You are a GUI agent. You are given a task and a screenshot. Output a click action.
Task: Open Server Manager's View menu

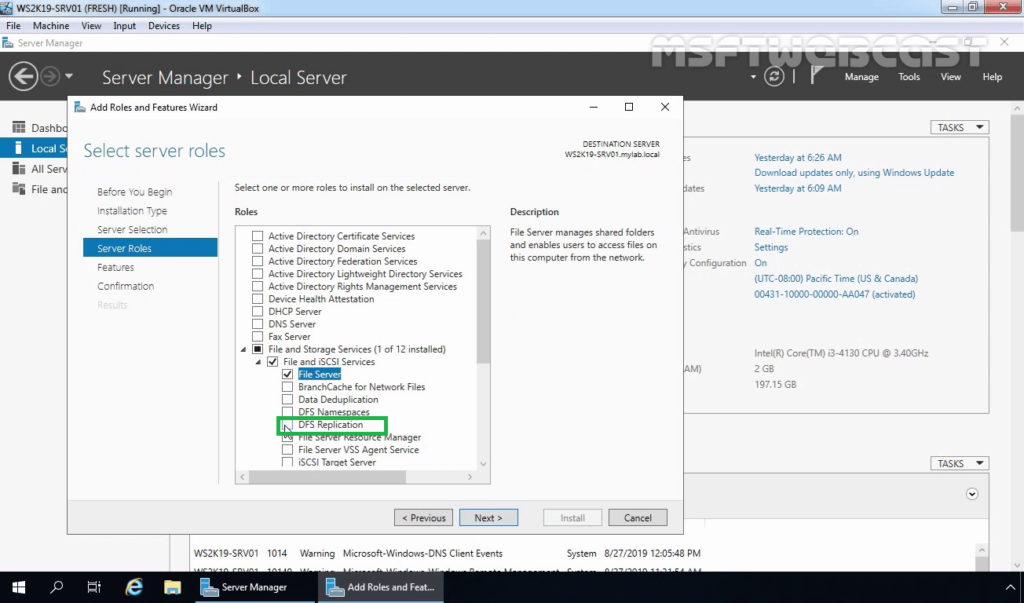(950, 76)
